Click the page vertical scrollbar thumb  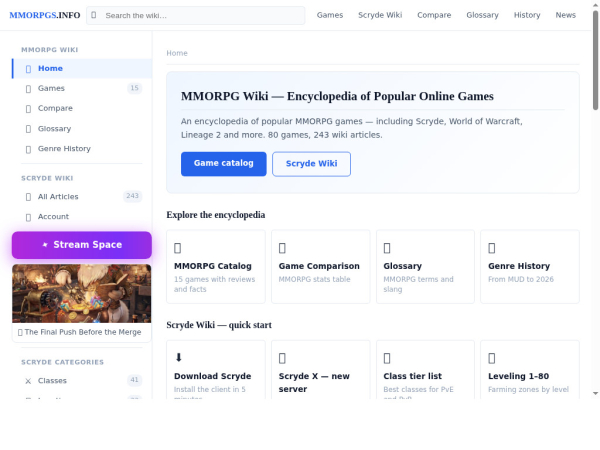click(595, 60)
